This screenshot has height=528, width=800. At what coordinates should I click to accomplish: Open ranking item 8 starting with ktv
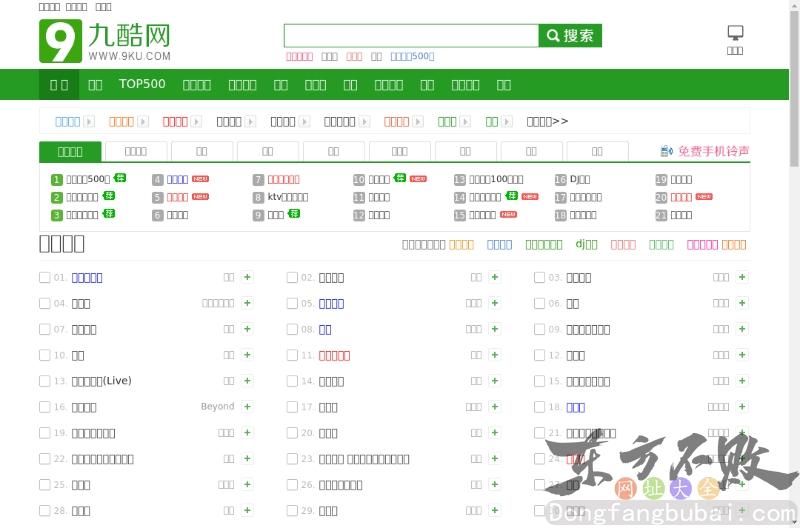[x=287, y=197]
